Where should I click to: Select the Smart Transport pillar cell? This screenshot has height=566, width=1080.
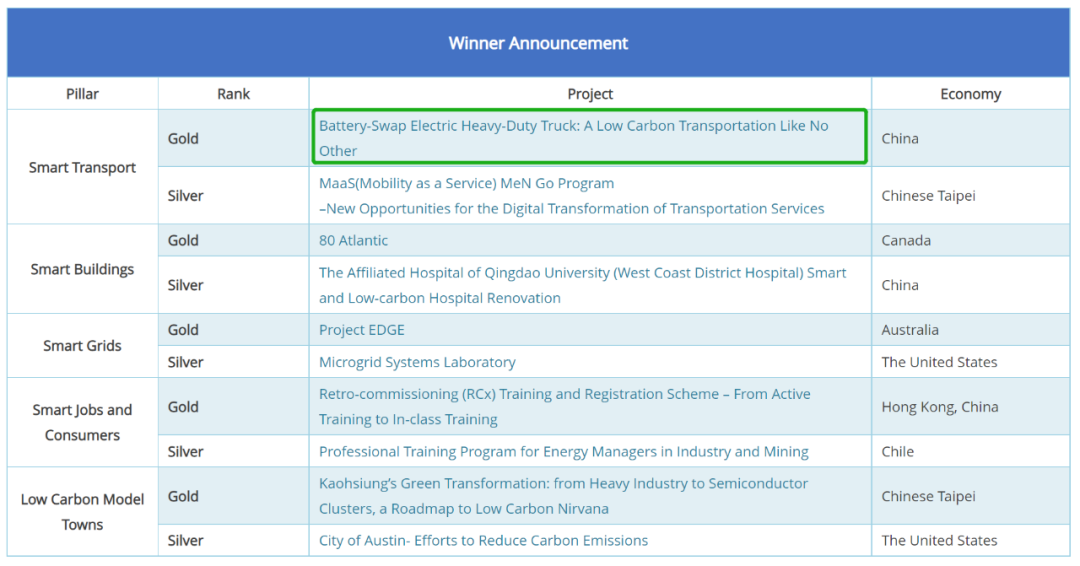(82, 168)
